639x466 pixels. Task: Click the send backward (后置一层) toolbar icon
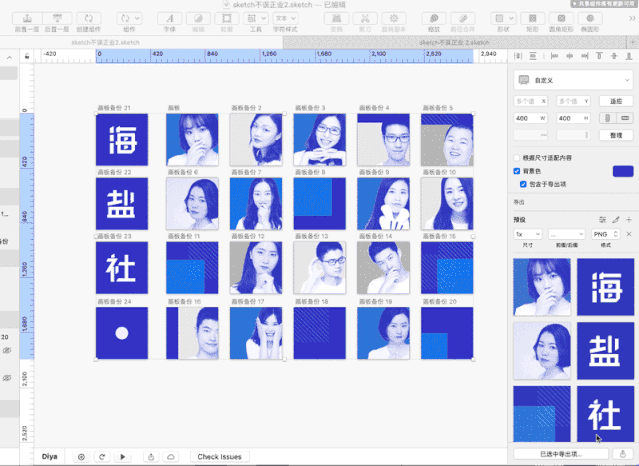pyautogui.click(x=57, y=18)
